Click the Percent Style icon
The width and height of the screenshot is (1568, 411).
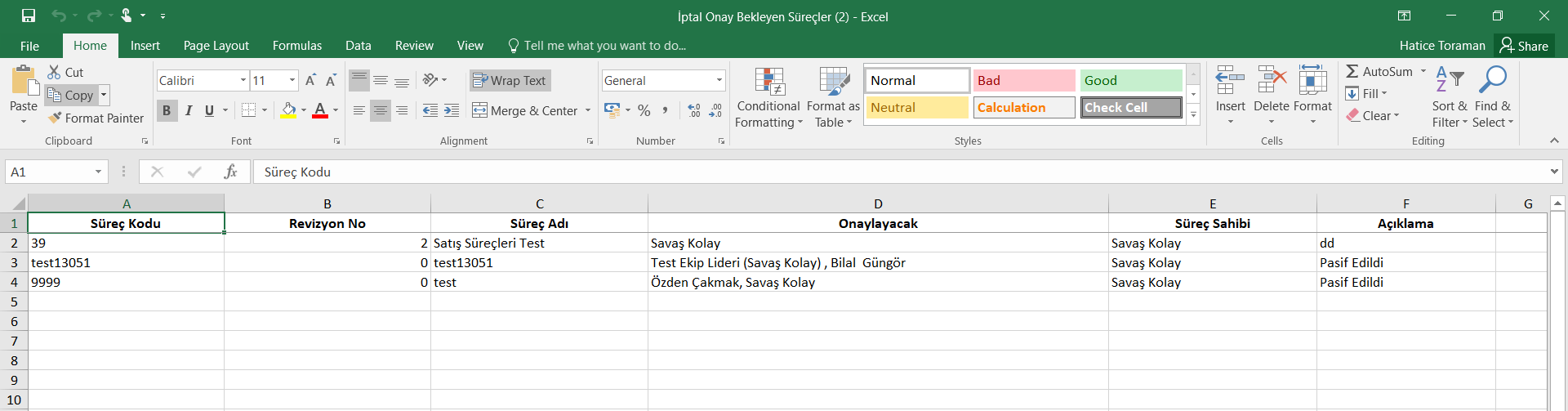tap(644, 110)
